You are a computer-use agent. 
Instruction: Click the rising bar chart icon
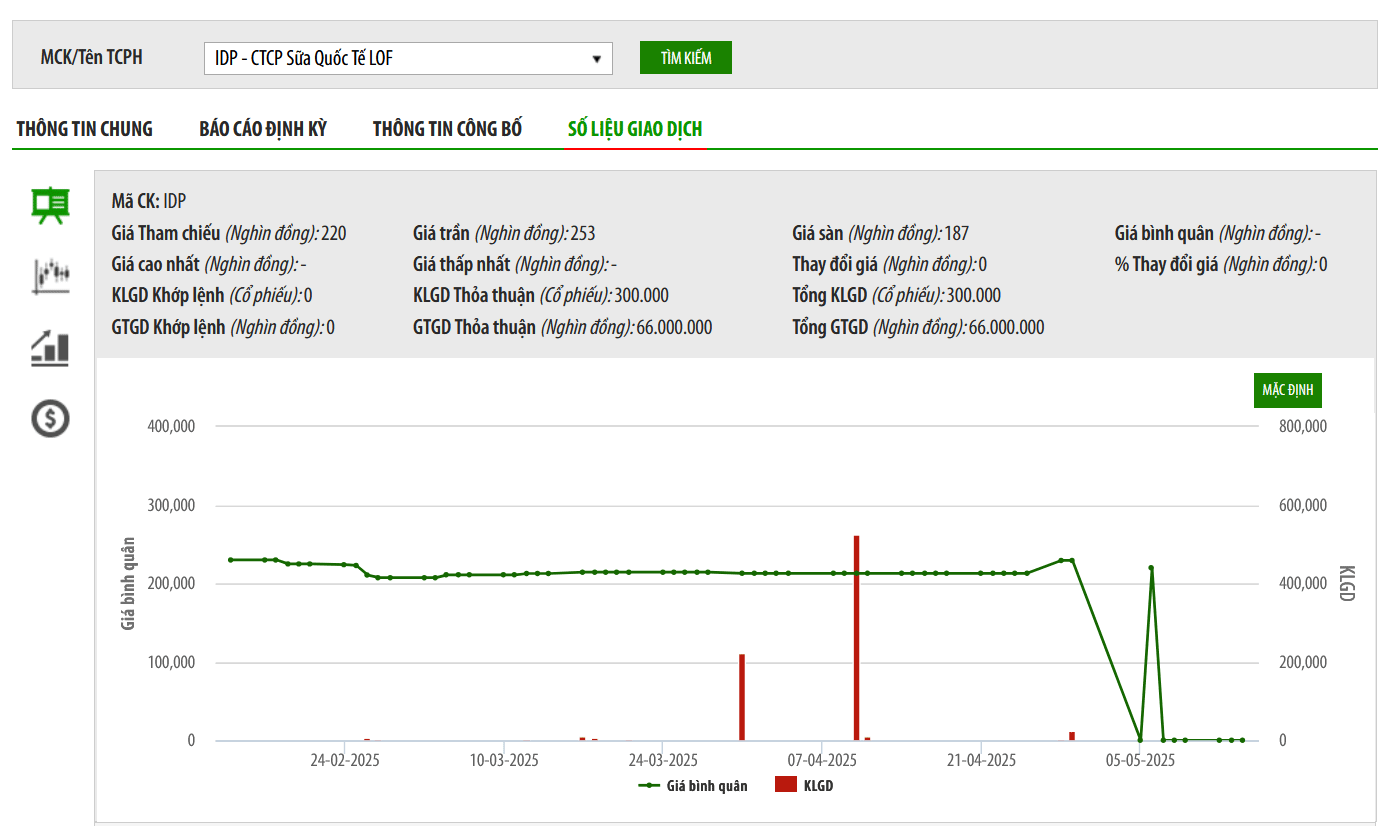point(50,348)
